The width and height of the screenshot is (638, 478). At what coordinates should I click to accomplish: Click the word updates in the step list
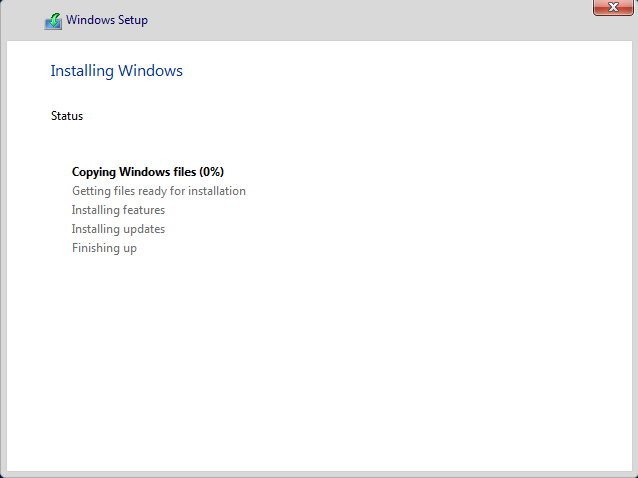pyautogui.click(x=144, y=229)
